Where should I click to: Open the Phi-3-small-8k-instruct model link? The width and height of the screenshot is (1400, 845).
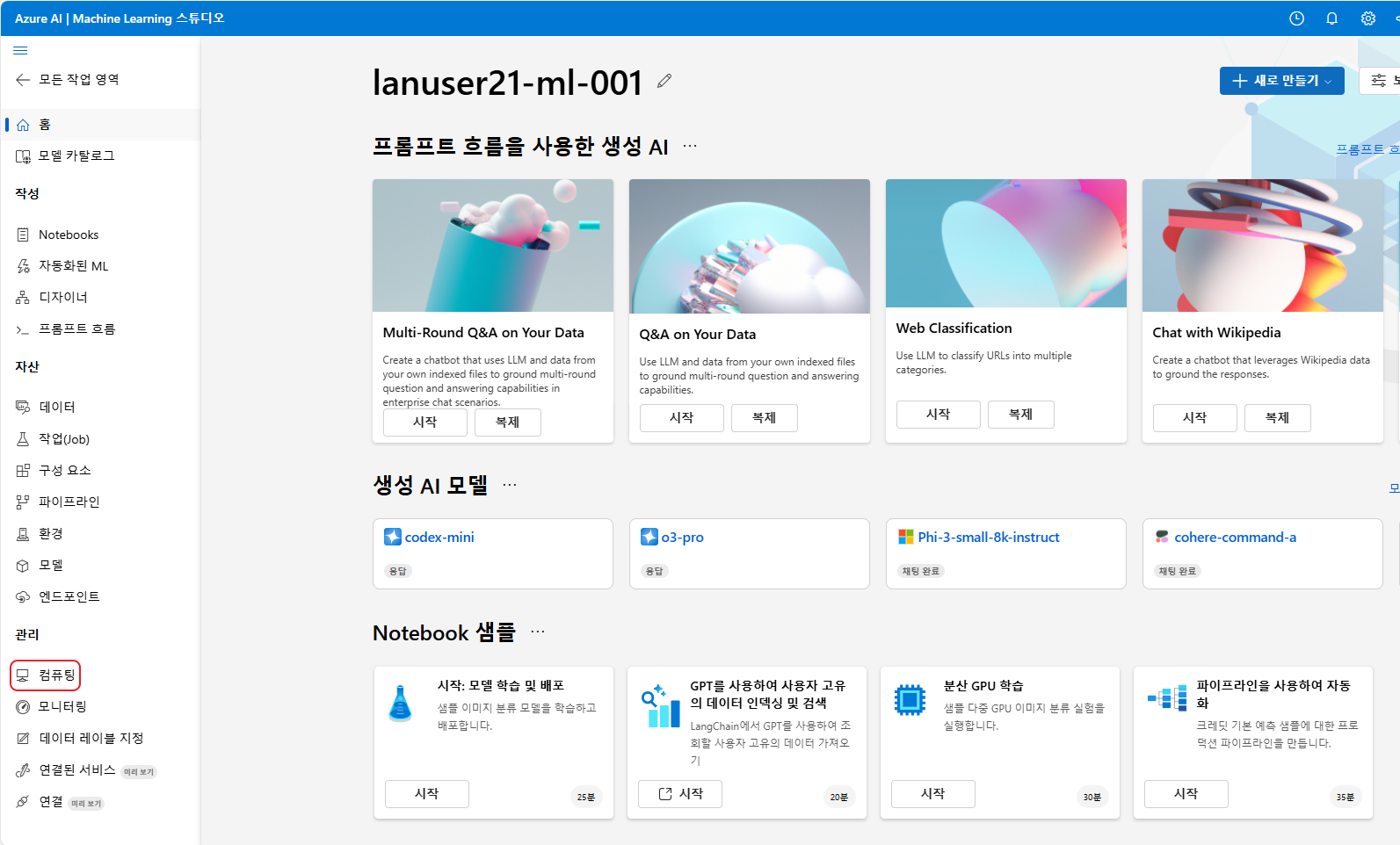[989, 538]
